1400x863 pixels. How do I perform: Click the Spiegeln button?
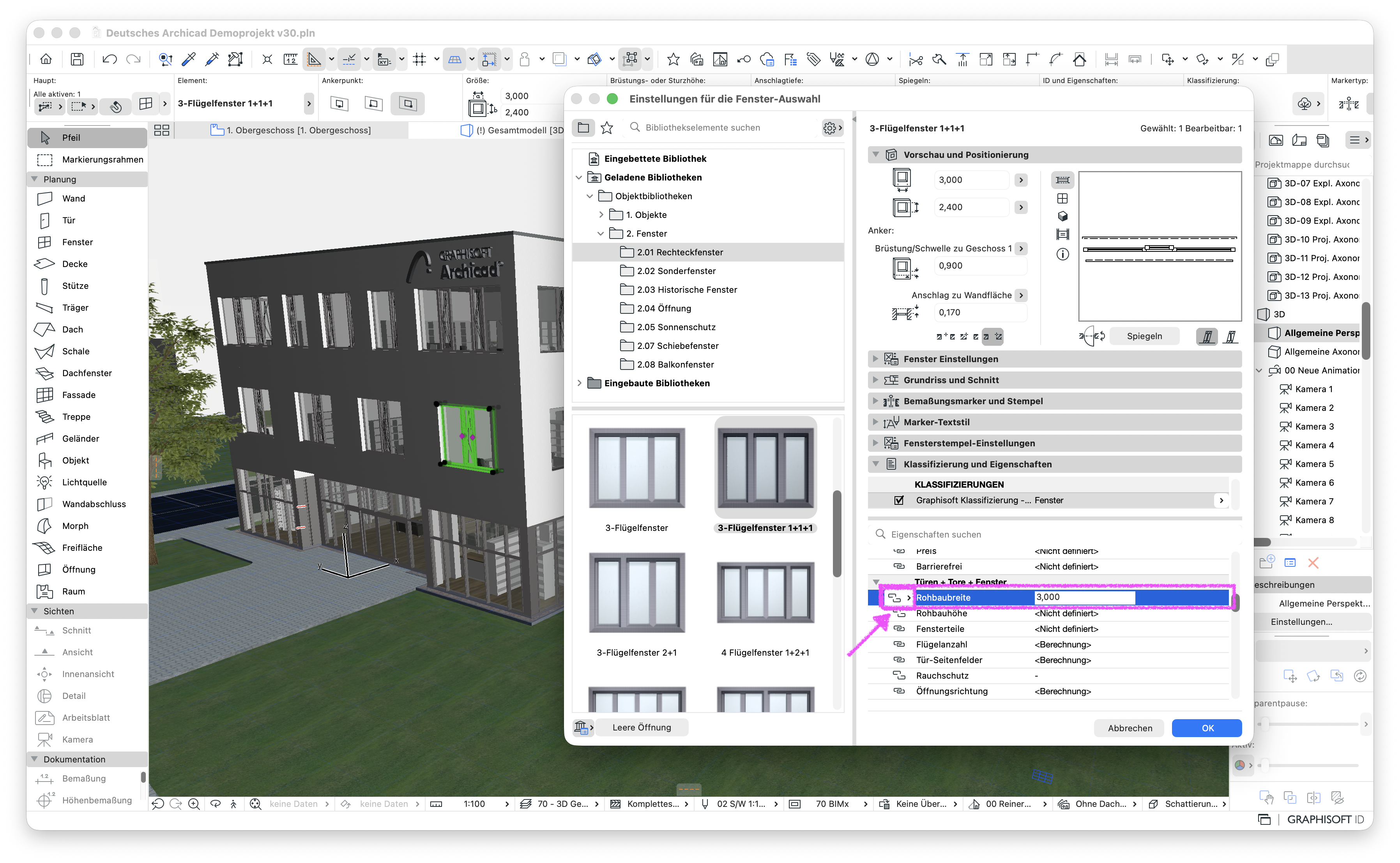(x=1144, y=336)
